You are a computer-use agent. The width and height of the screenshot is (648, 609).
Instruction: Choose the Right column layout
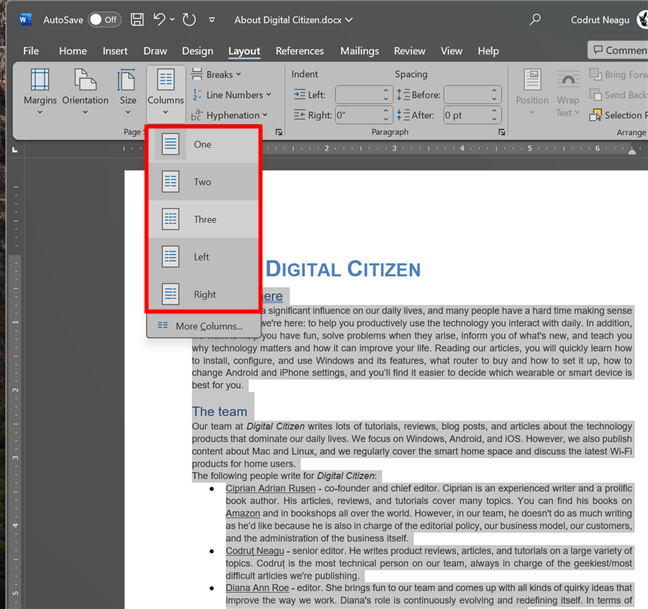pyautogui.click(x=204, y=294)
